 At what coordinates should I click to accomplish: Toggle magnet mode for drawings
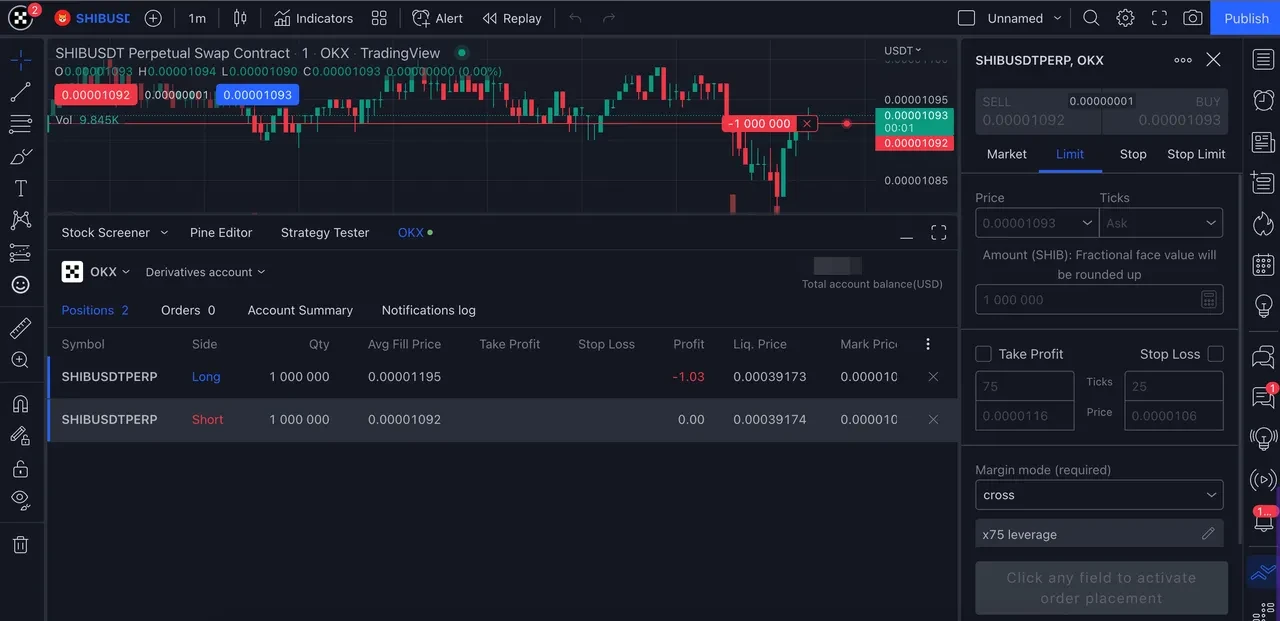click(x=20, y=404)
